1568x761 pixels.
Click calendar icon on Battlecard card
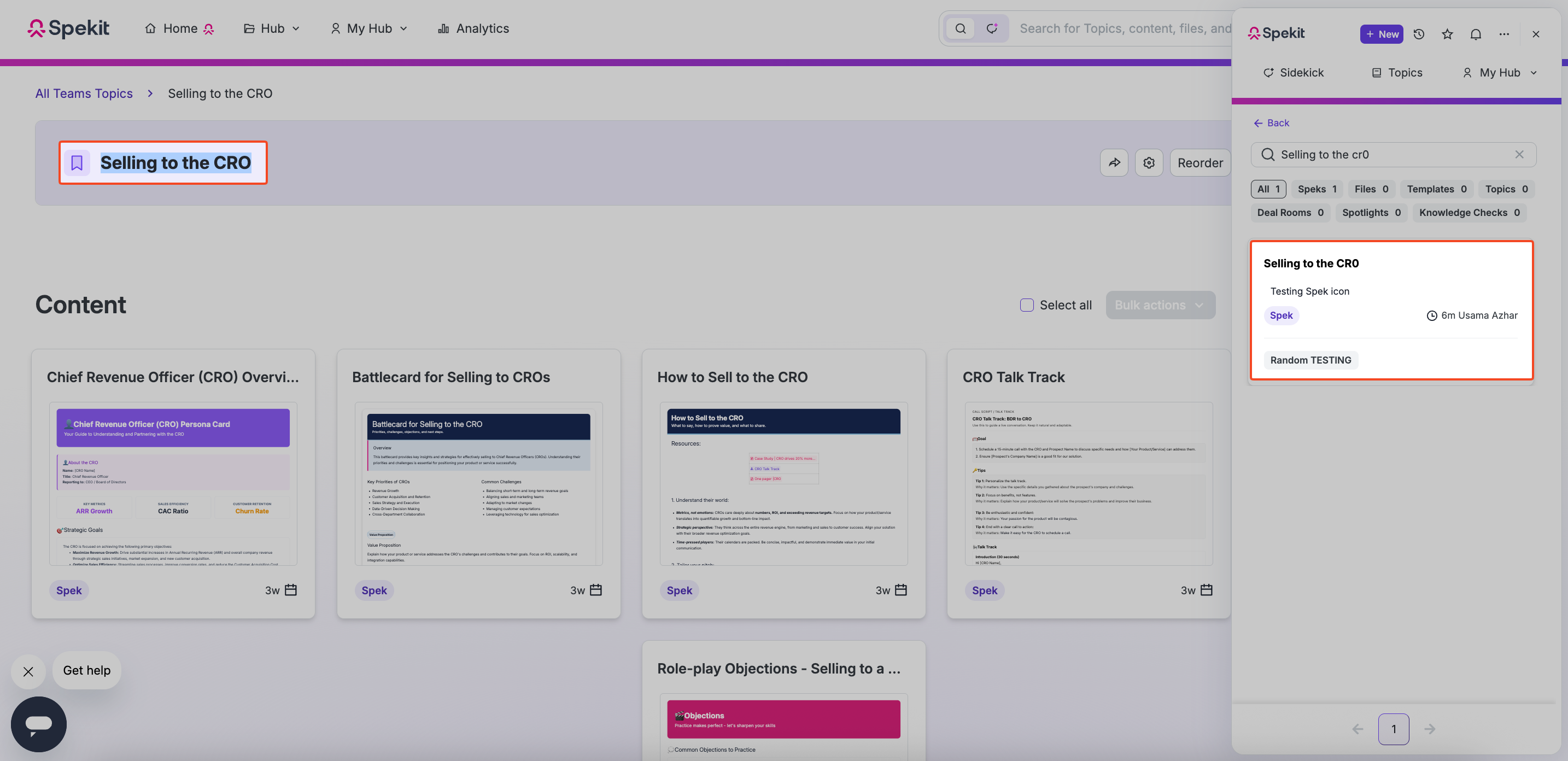pos(596,590)
